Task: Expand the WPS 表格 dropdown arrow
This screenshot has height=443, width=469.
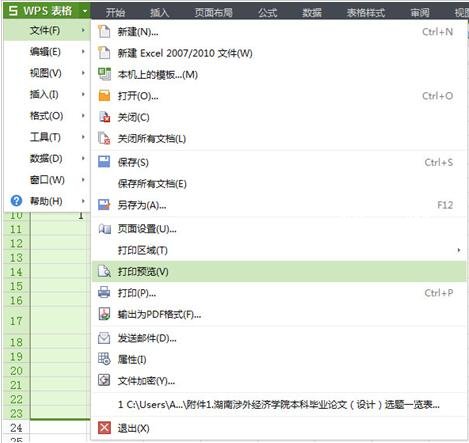Action: [85, 11]
